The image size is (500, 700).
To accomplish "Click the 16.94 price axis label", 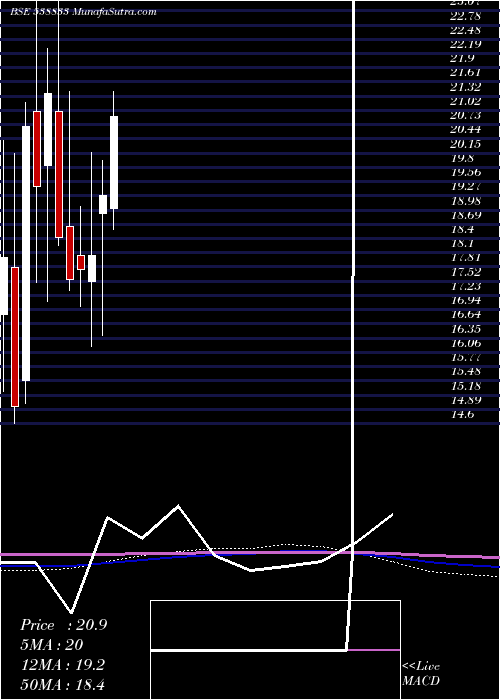I will pyautogui.click(x=466, y=300).
